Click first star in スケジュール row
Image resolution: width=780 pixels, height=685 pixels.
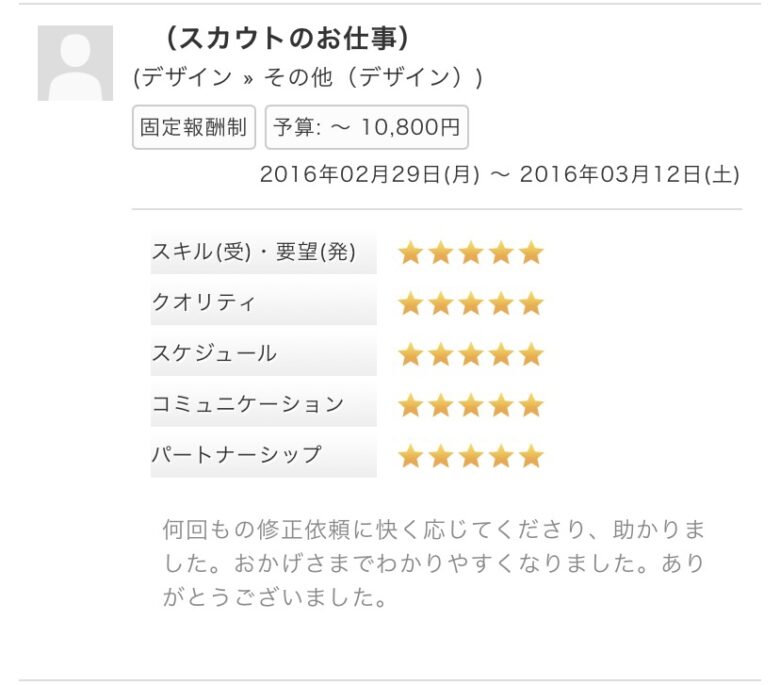tap(410, 354)
